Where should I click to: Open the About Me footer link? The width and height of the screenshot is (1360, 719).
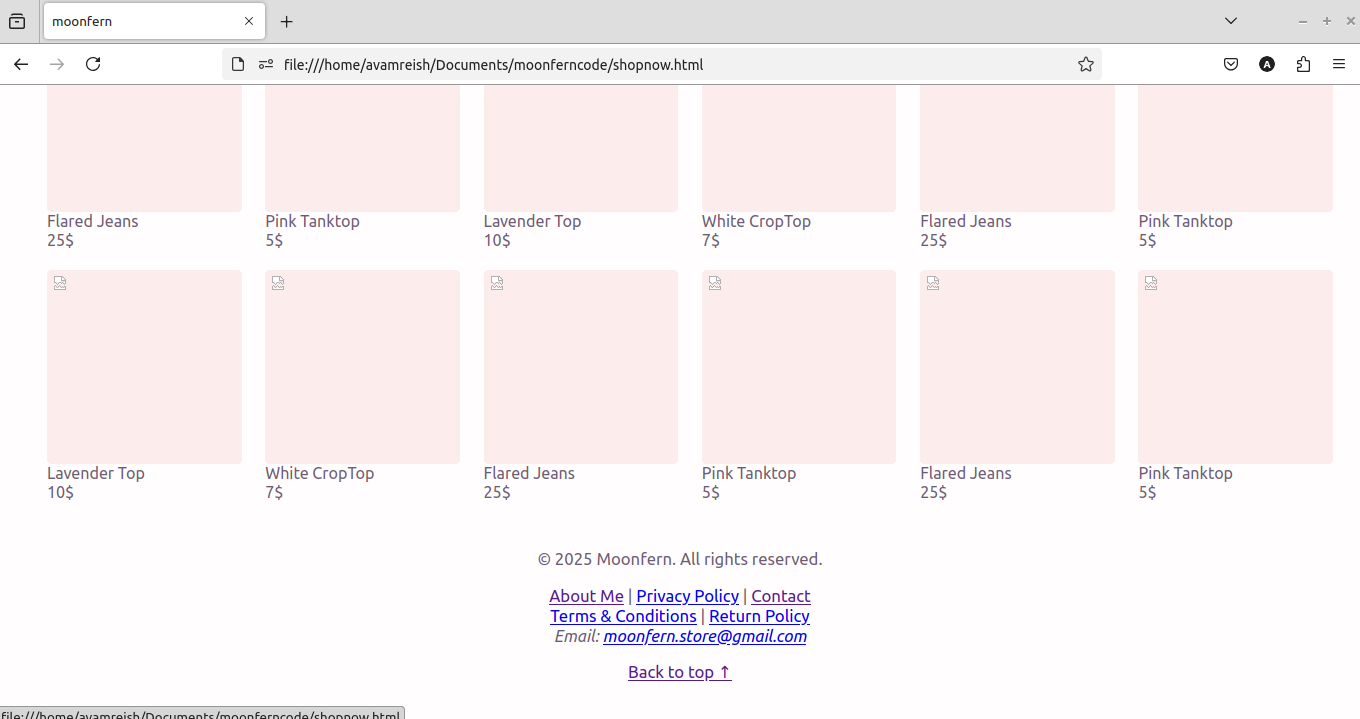pyautogui.click(x=586, y=596)
